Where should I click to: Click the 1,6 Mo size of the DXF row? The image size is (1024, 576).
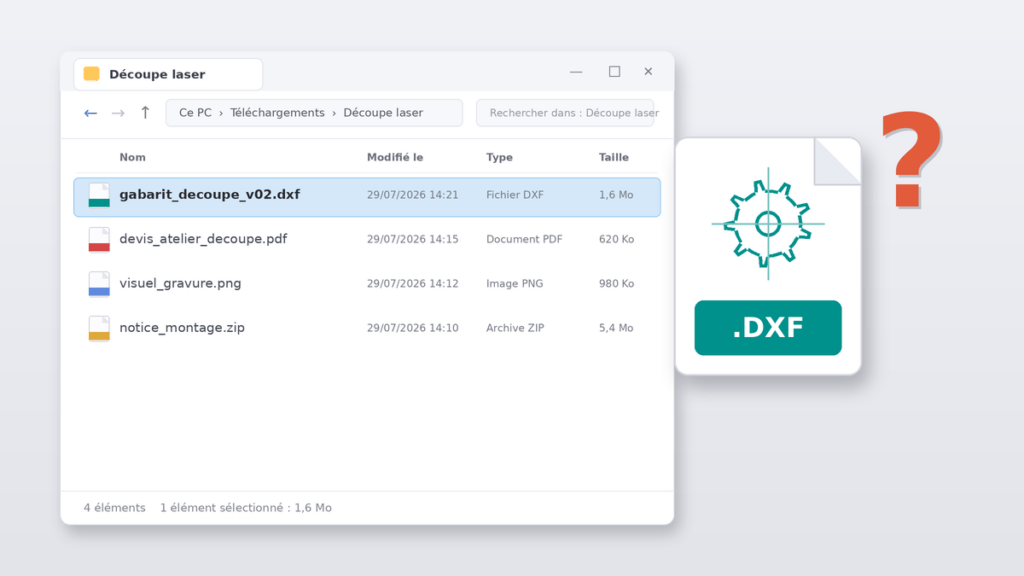pos(616,195)
